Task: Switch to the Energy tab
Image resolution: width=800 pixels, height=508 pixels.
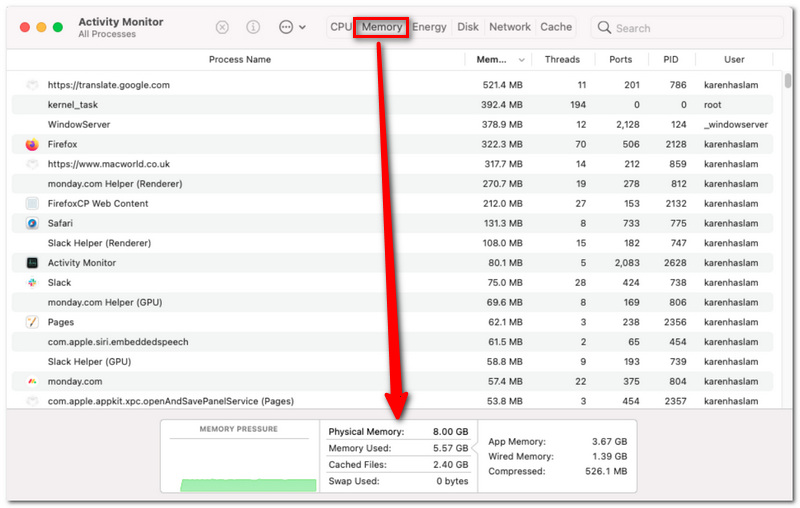Action: [x=429, y=27]
